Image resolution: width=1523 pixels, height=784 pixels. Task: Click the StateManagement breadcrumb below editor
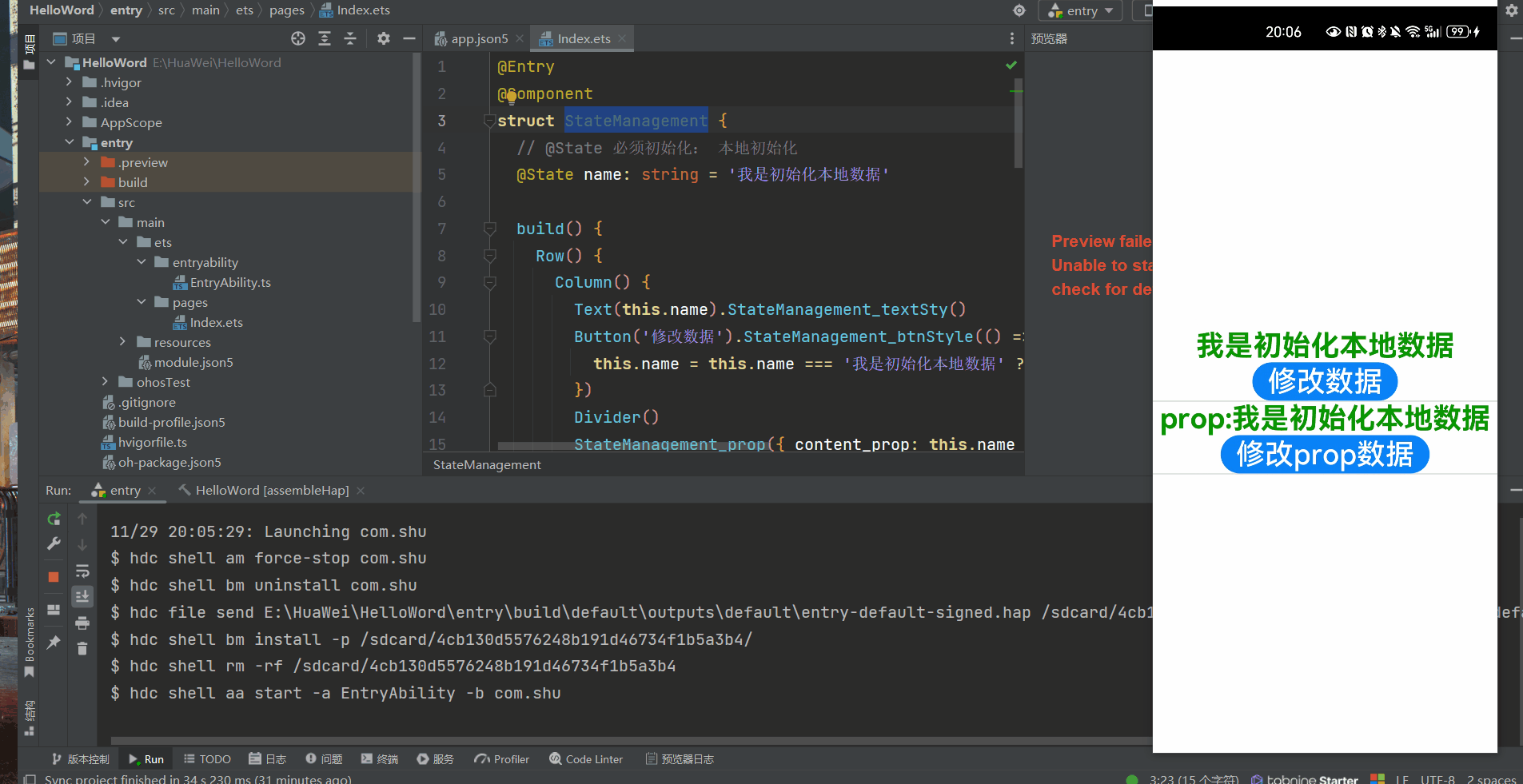(x=487, y=464)
